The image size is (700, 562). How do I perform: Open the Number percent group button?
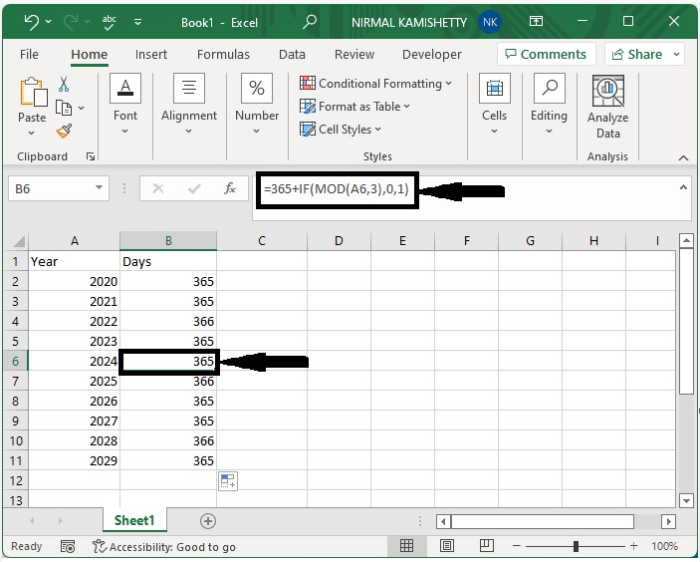(257, 104)
